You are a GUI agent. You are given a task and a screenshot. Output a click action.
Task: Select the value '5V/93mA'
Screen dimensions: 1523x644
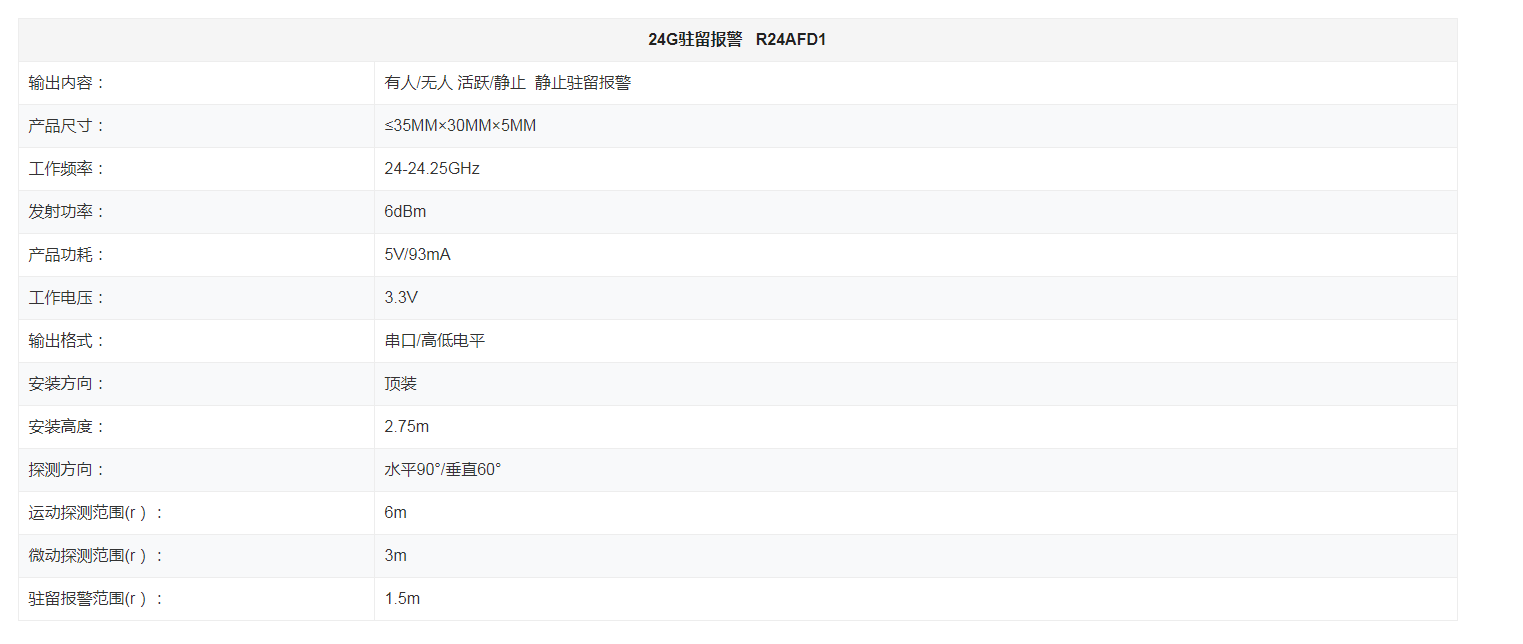pos(417,255)
